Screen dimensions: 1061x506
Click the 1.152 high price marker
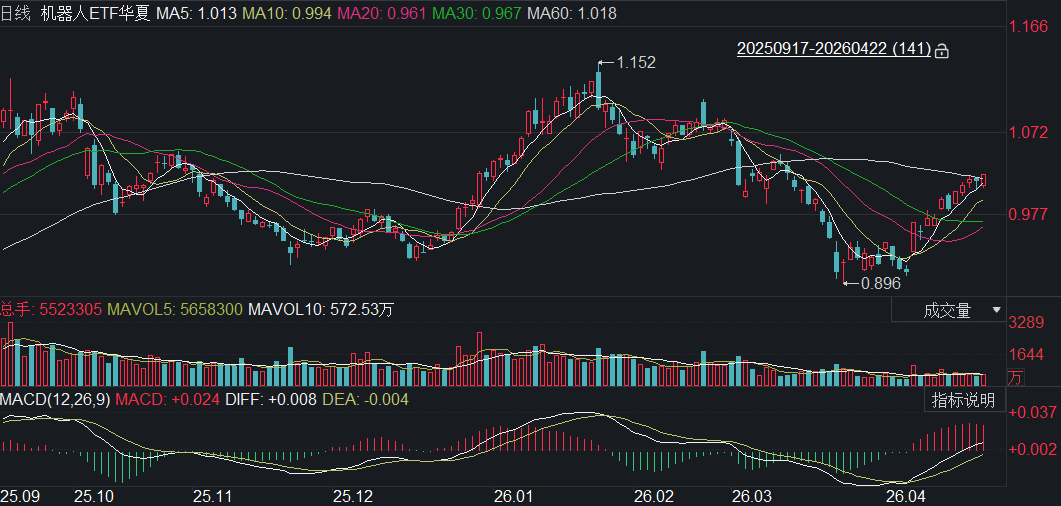coord(635,62)
